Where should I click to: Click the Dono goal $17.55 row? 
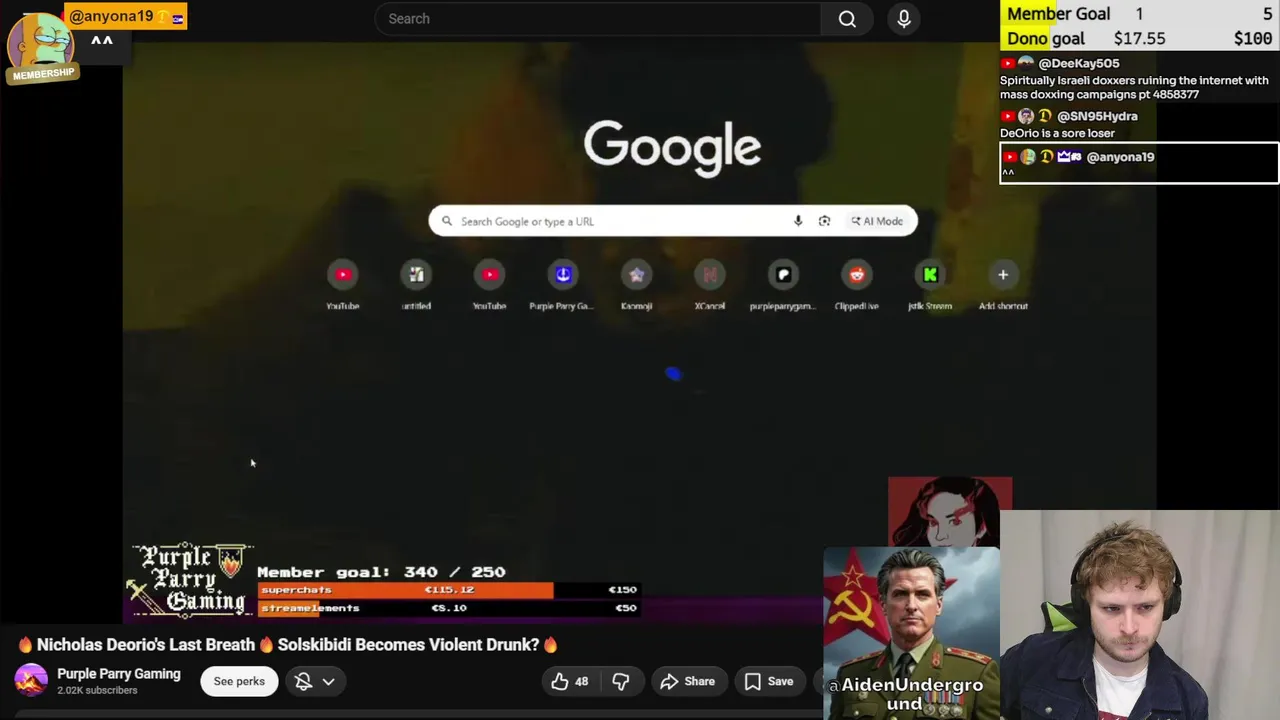[x=1139, y=39]
